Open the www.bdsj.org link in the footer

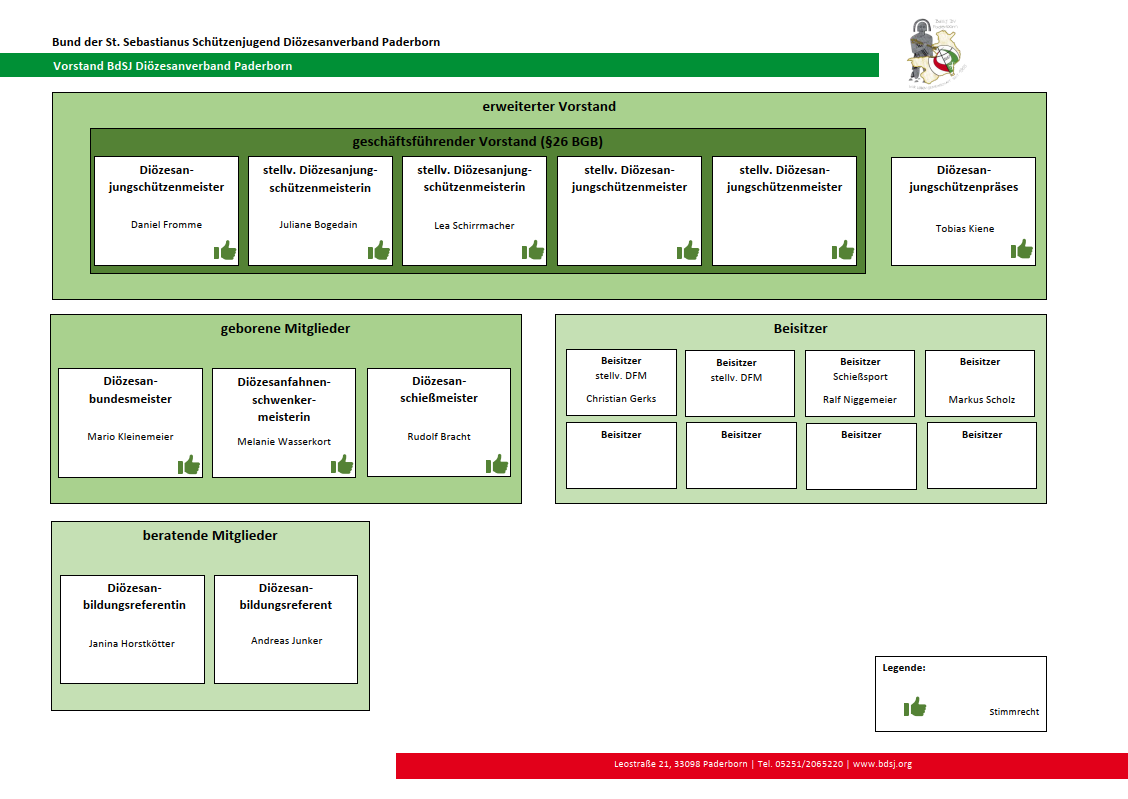[882, 765]
